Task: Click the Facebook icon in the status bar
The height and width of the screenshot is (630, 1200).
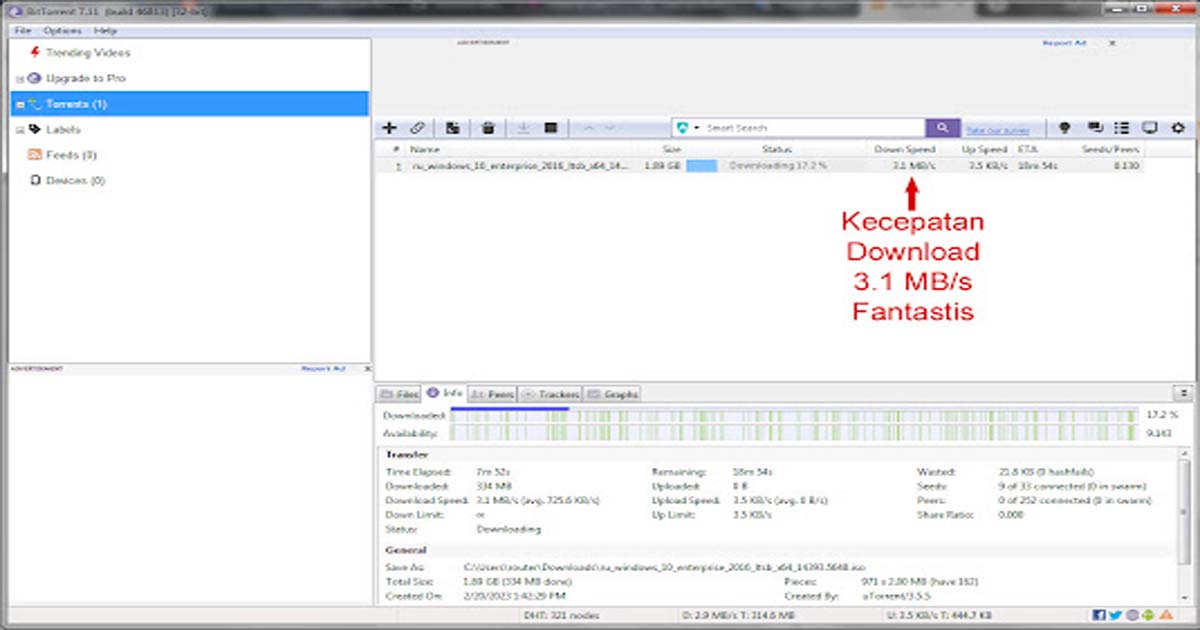Action: (1099, 615)
